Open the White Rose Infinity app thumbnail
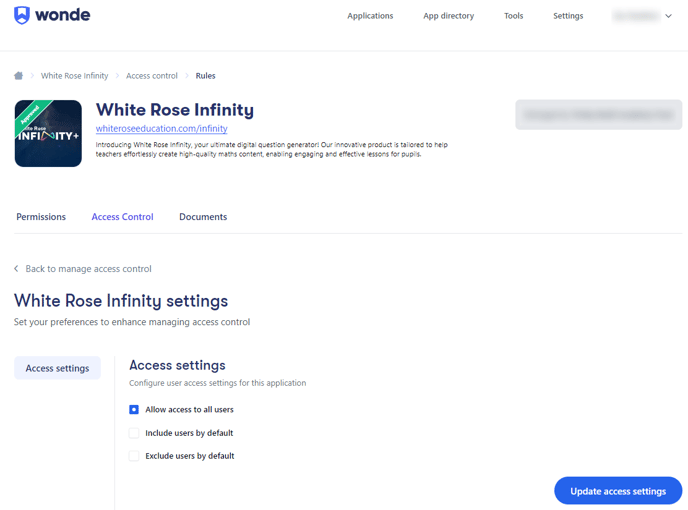The width and height of the screenshot is (688, 510). (x=48, y=133)
